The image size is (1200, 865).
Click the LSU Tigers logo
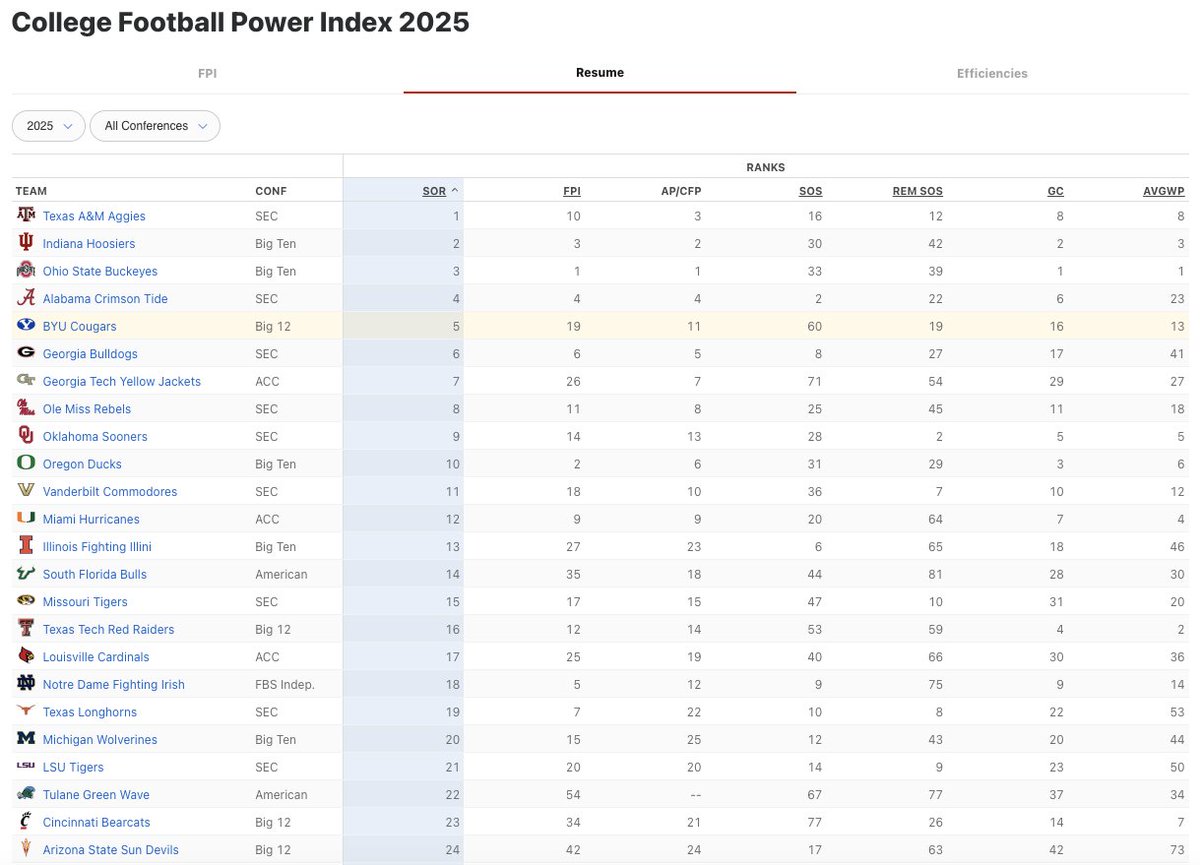[26, 766]
